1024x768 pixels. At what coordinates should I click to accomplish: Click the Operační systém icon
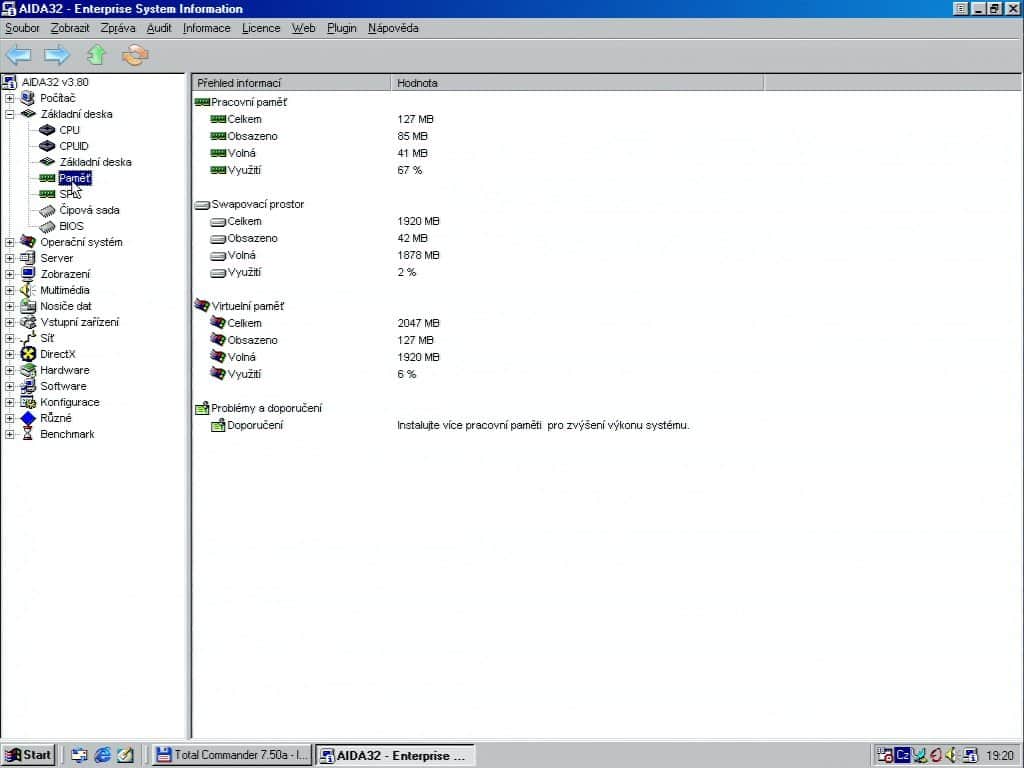(x=28, y=242)
